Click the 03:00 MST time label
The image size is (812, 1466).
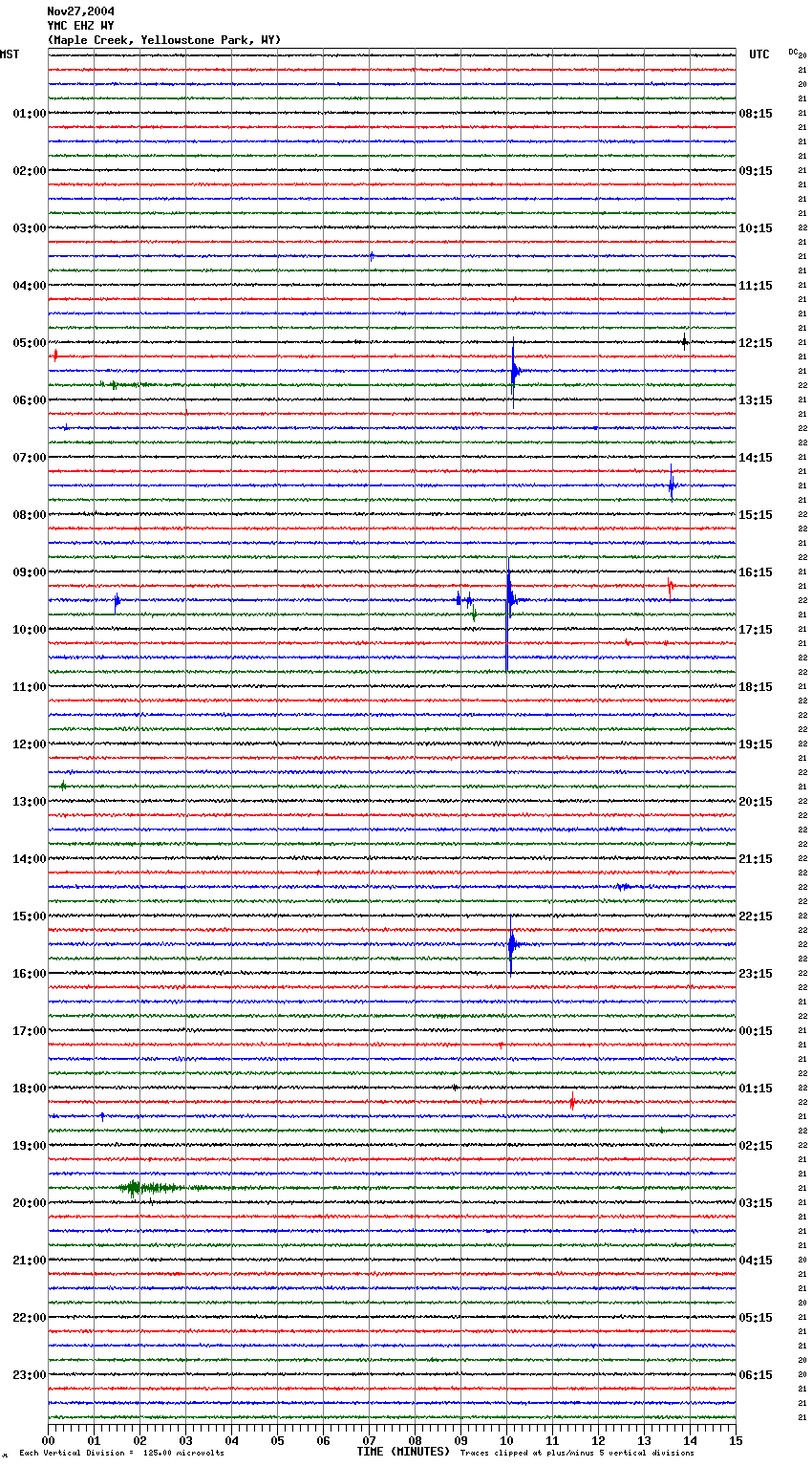[30, 228]
